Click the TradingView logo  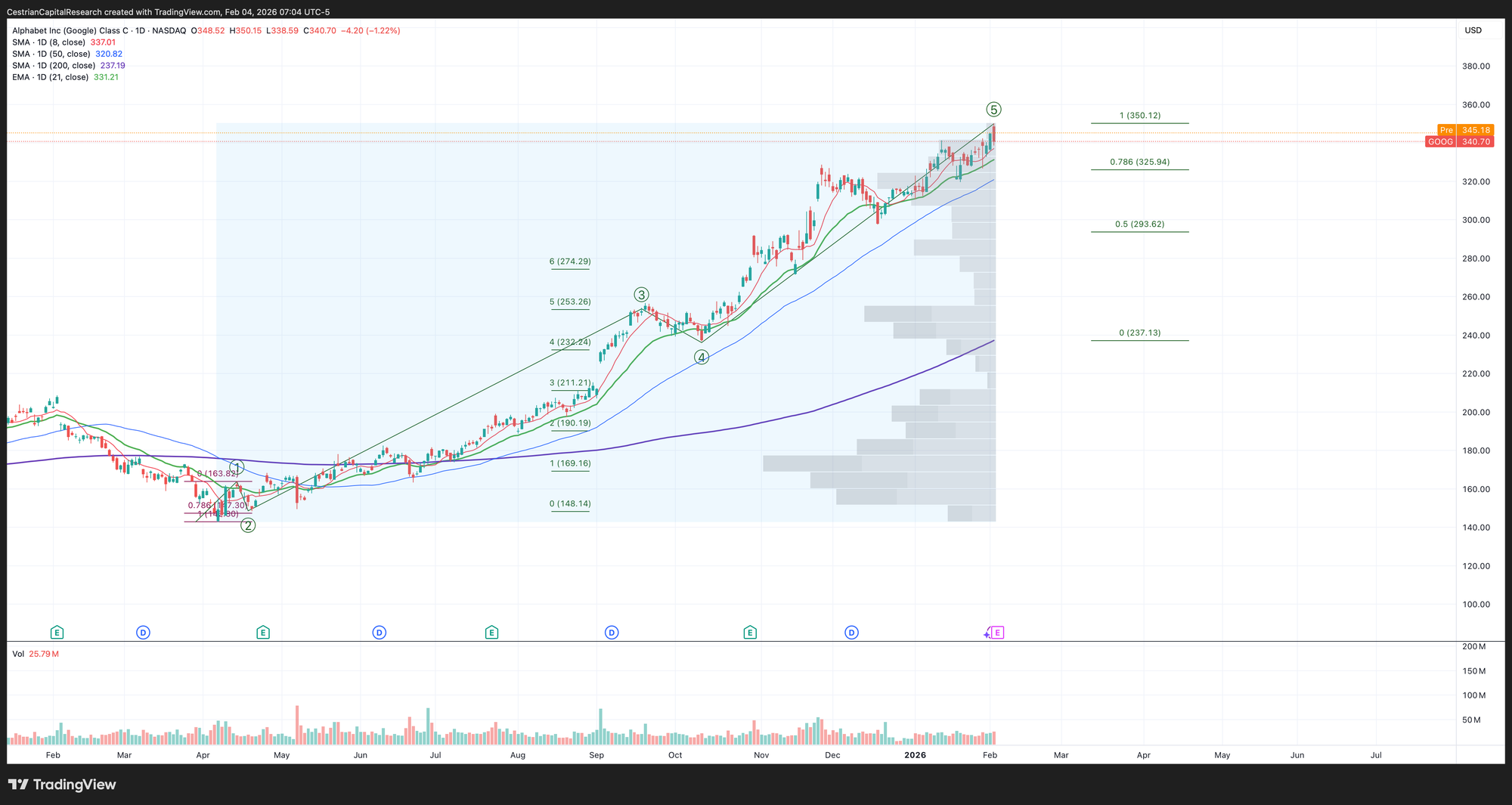[x=62, y=785]
